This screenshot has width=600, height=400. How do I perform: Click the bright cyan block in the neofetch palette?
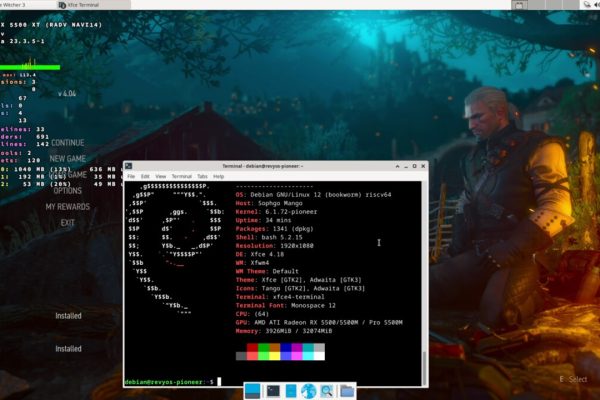308,356
